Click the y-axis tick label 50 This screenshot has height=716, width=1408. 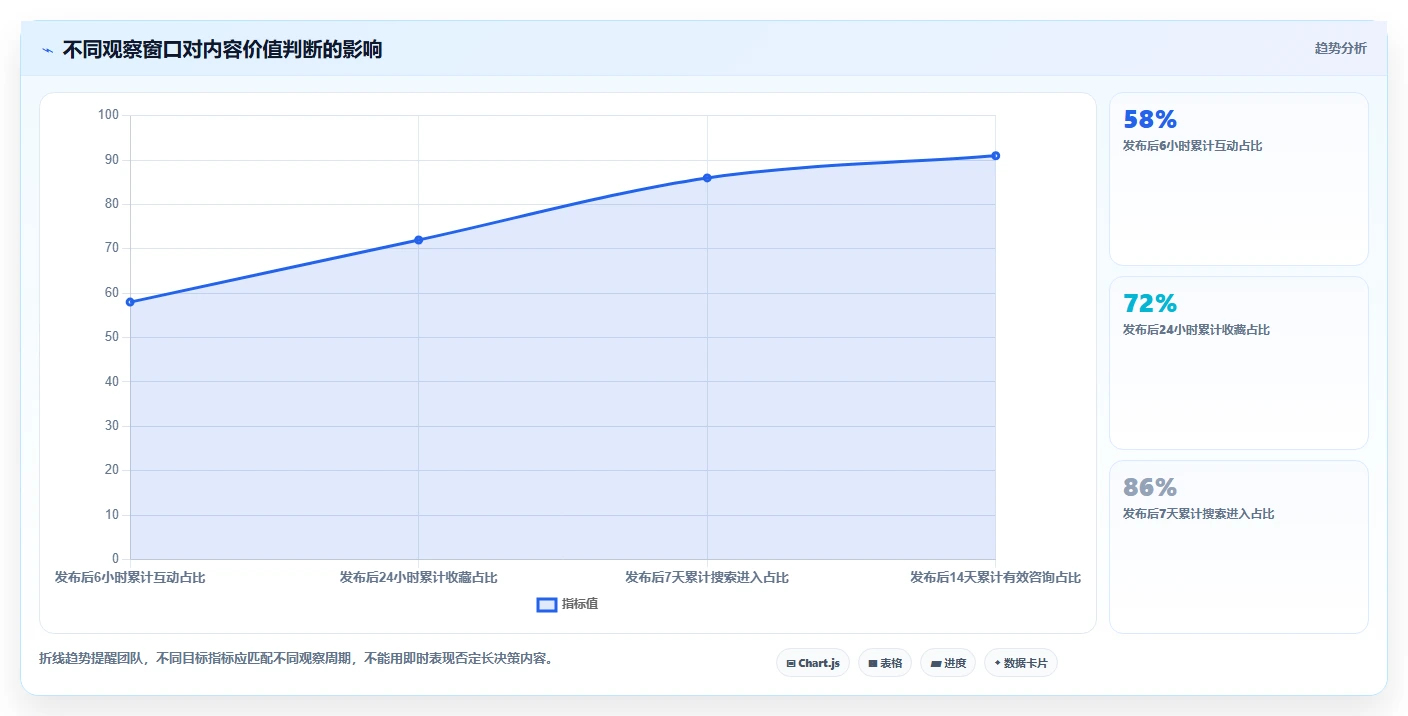pyautogui.click(x=111, y=337)
